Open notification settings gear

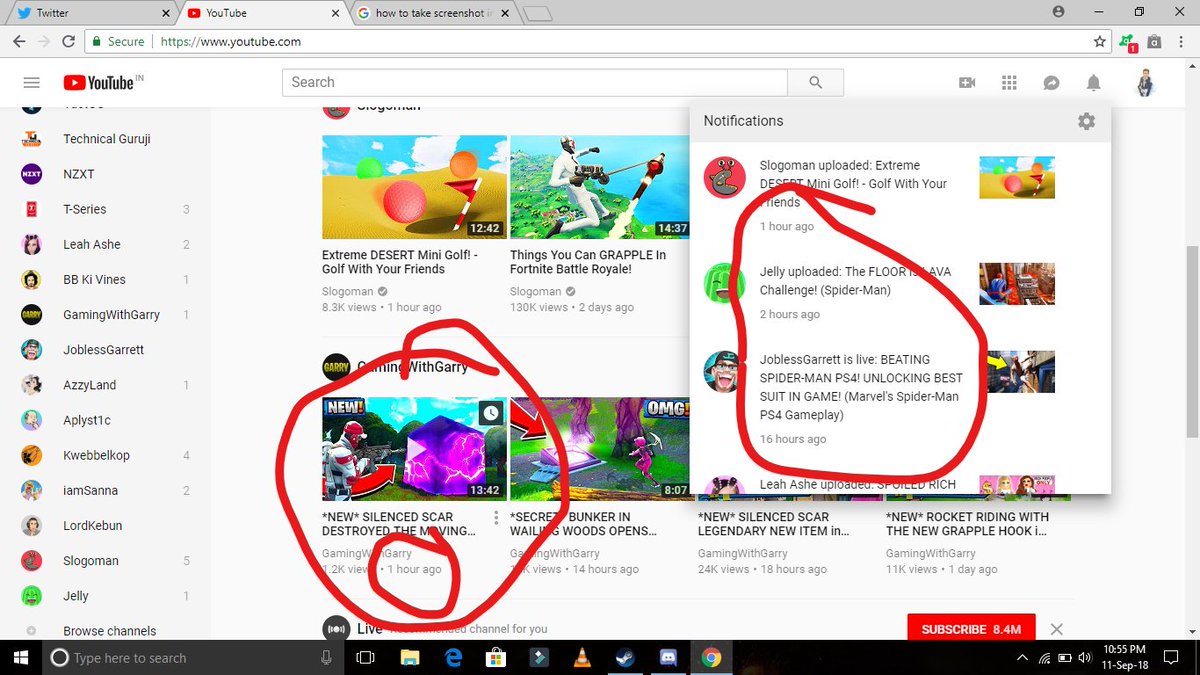coord(1086,121)
